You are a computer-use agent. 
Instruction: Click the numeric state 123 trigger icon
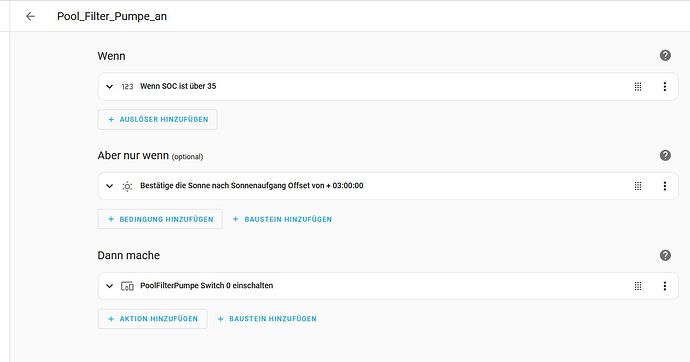tap(127, 87)
